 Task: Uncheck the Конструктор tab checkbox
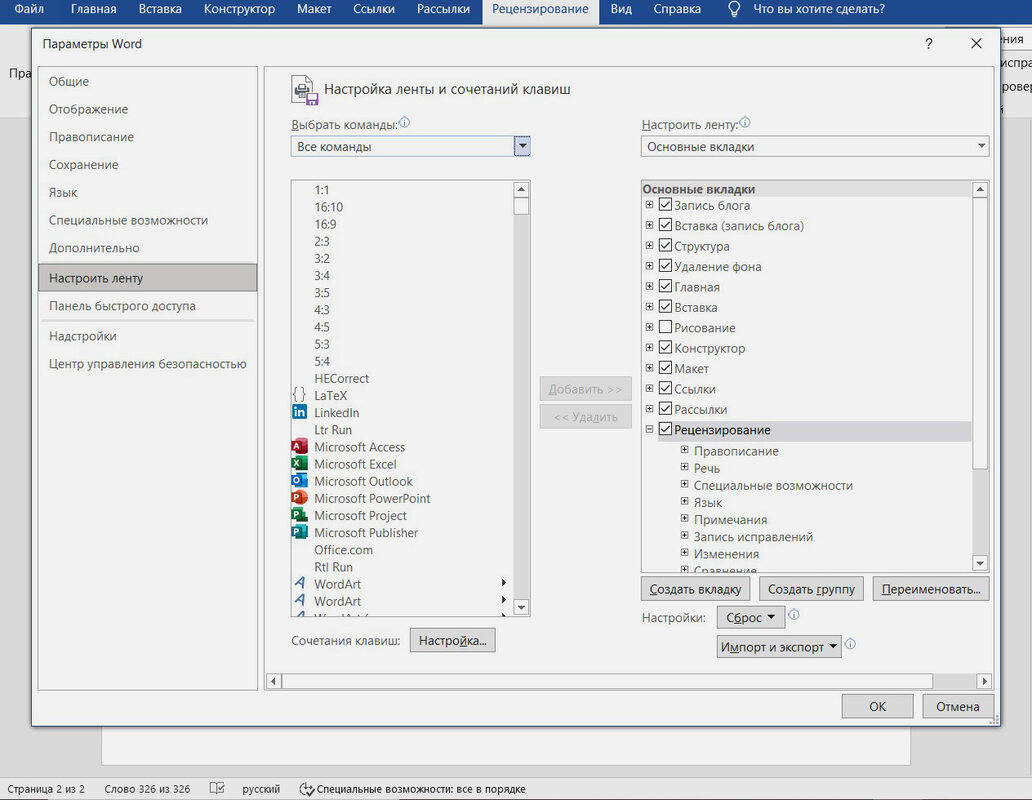665,348
